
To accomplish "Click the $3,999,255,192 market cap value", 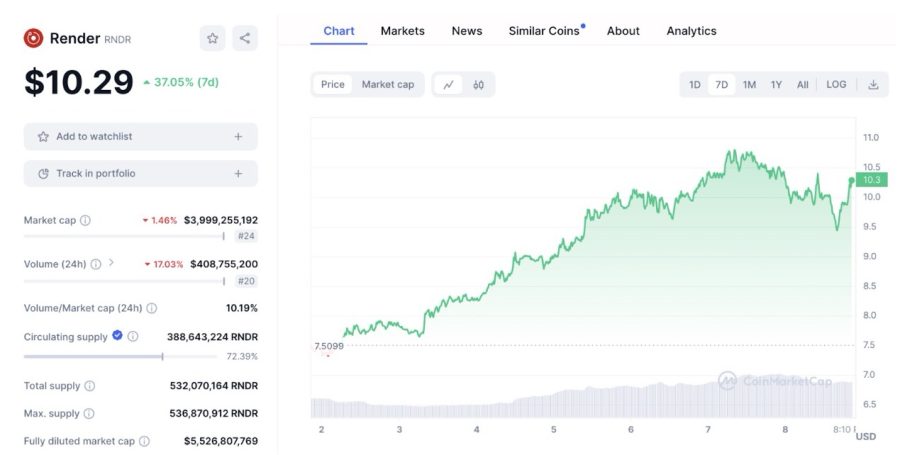I will coord(221,220).
